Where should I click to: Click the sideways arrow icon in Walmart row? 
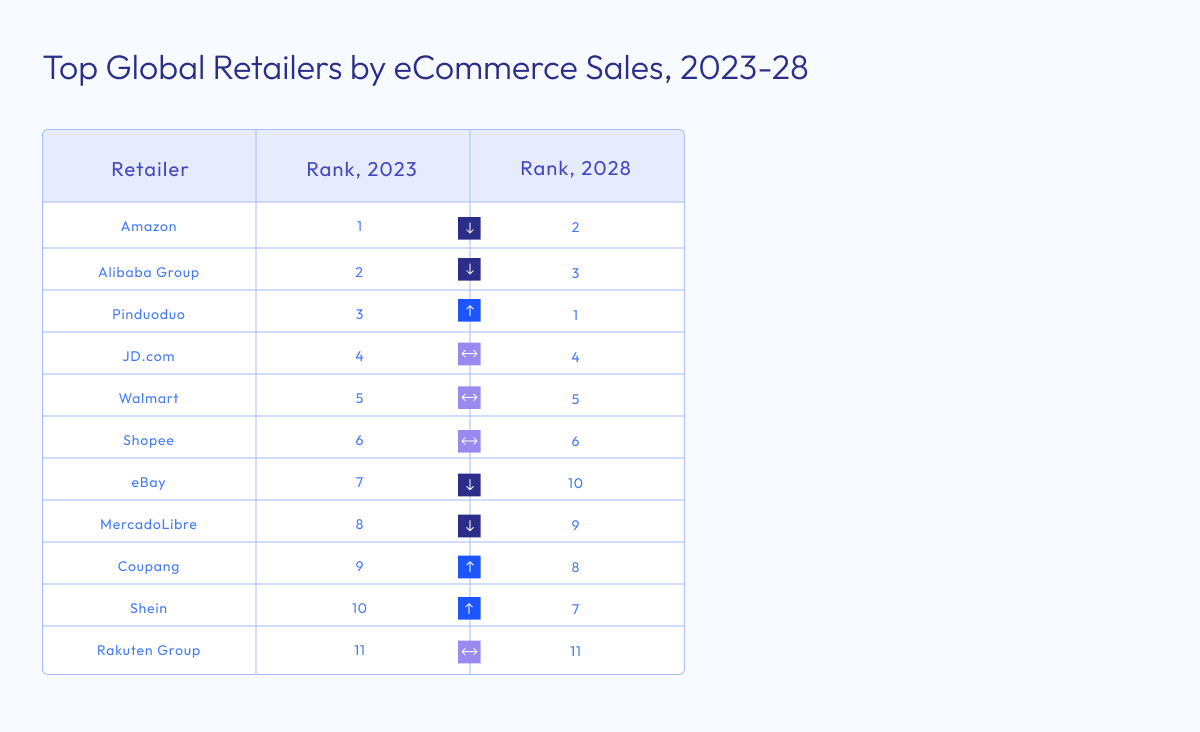click(x=469, y=397)
